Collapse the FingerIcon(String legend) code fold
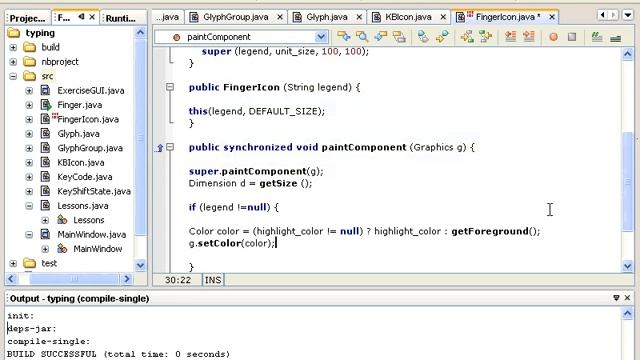This screenshot has height=360, width=640. point(170,87)
